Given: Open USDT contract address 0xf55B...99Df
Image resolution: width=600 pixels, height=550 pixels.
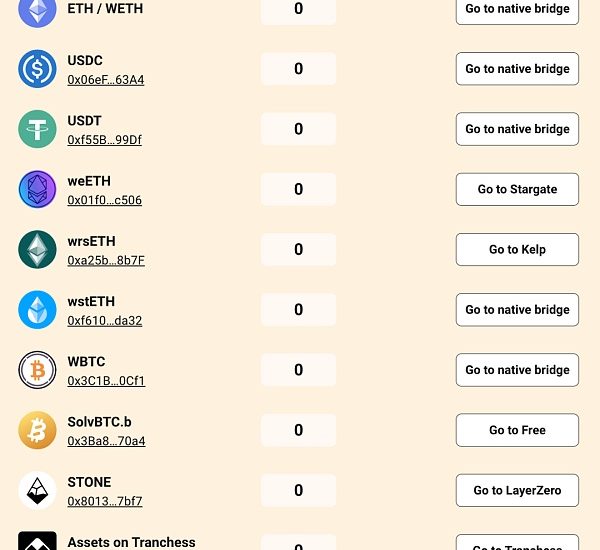Looking at the screenshot, I should 104,140.
